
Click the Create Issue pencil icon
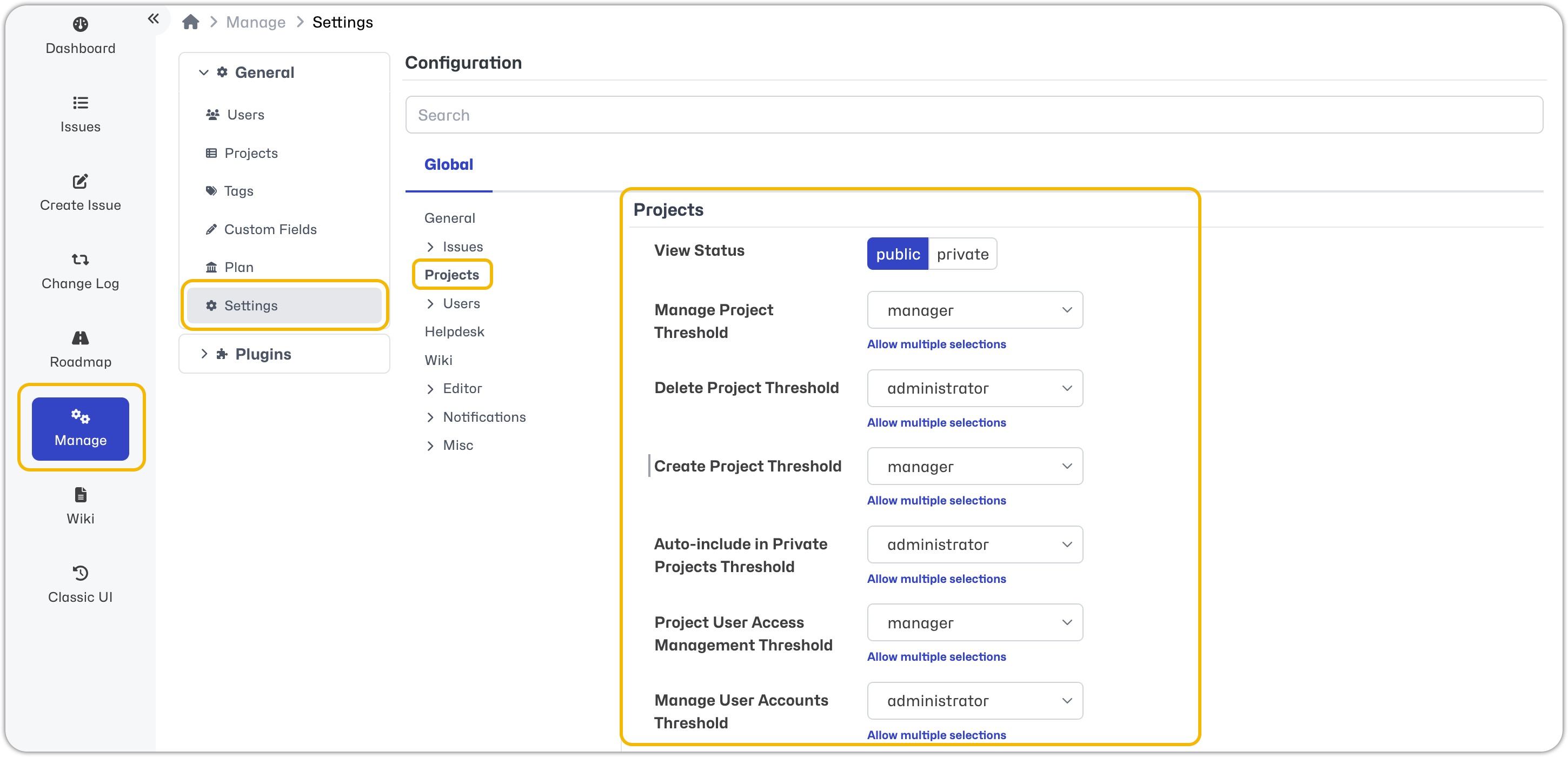[81, 181]
